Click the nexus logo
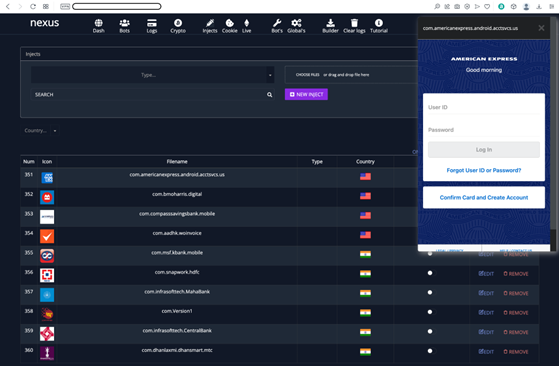 coord(45,23)
